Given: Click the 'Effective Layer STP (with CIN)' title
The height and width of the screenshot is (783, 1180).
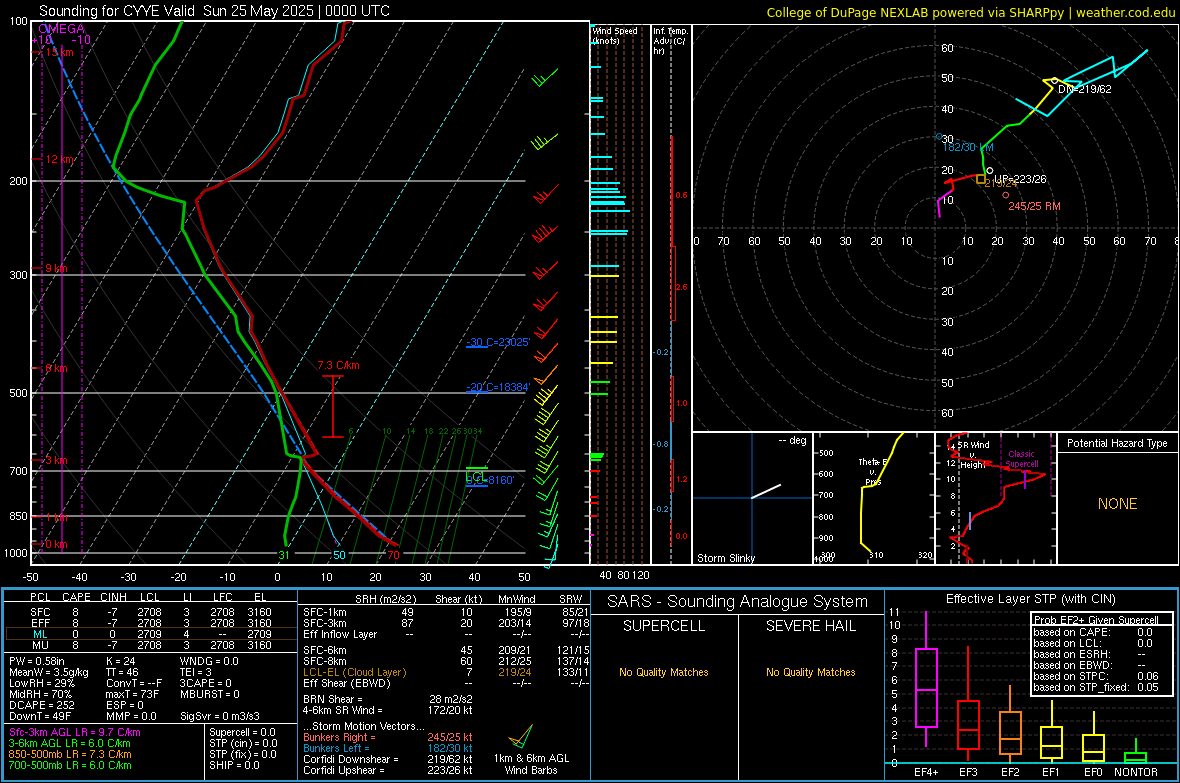Looking at the screenshot, I should click(1030, 599).
